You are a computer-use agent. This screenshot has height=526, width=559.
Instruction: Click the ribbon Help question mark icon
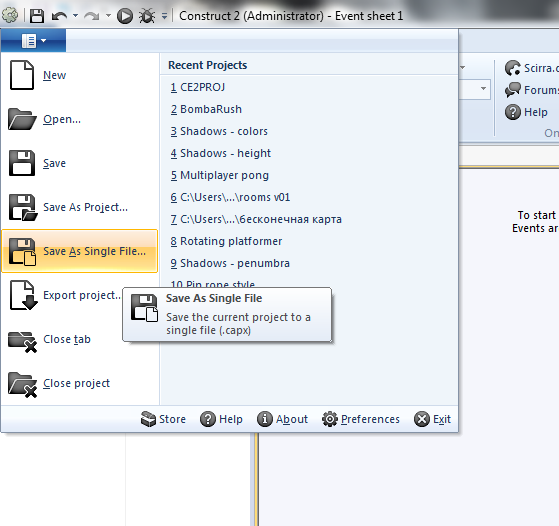pos(513,112)
